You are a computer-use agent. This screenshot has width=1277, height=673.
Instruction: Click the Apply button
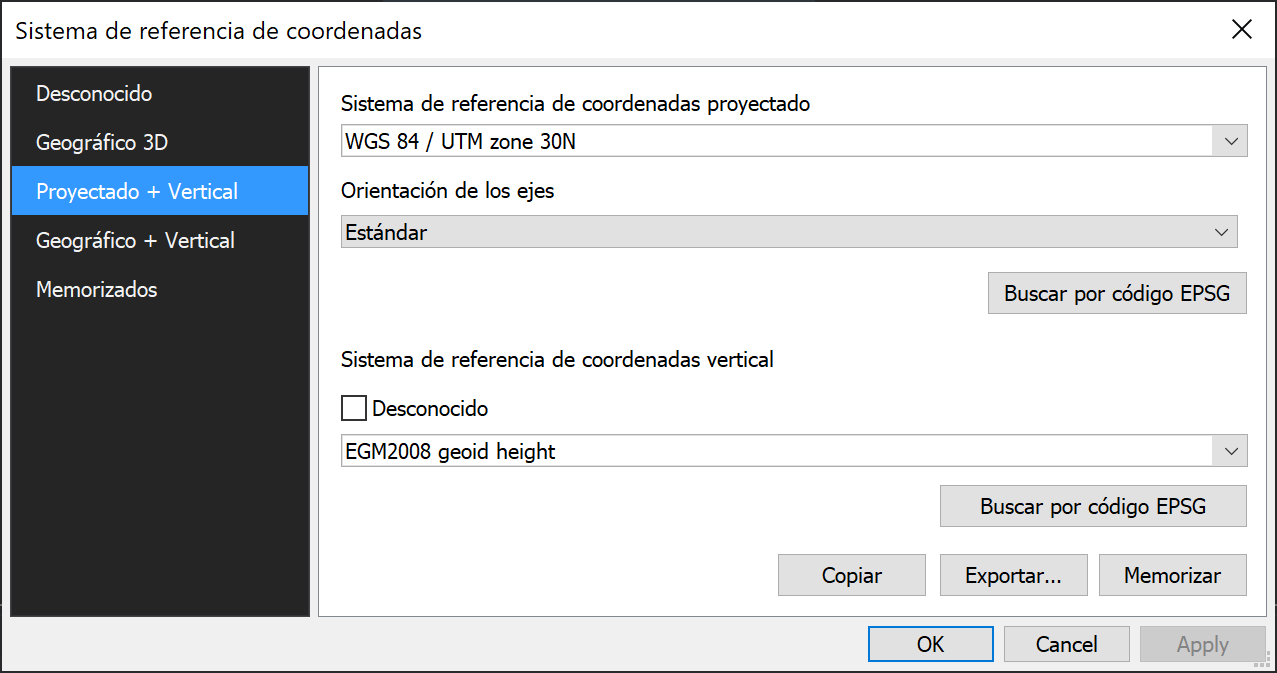(x=1202, y=645)
